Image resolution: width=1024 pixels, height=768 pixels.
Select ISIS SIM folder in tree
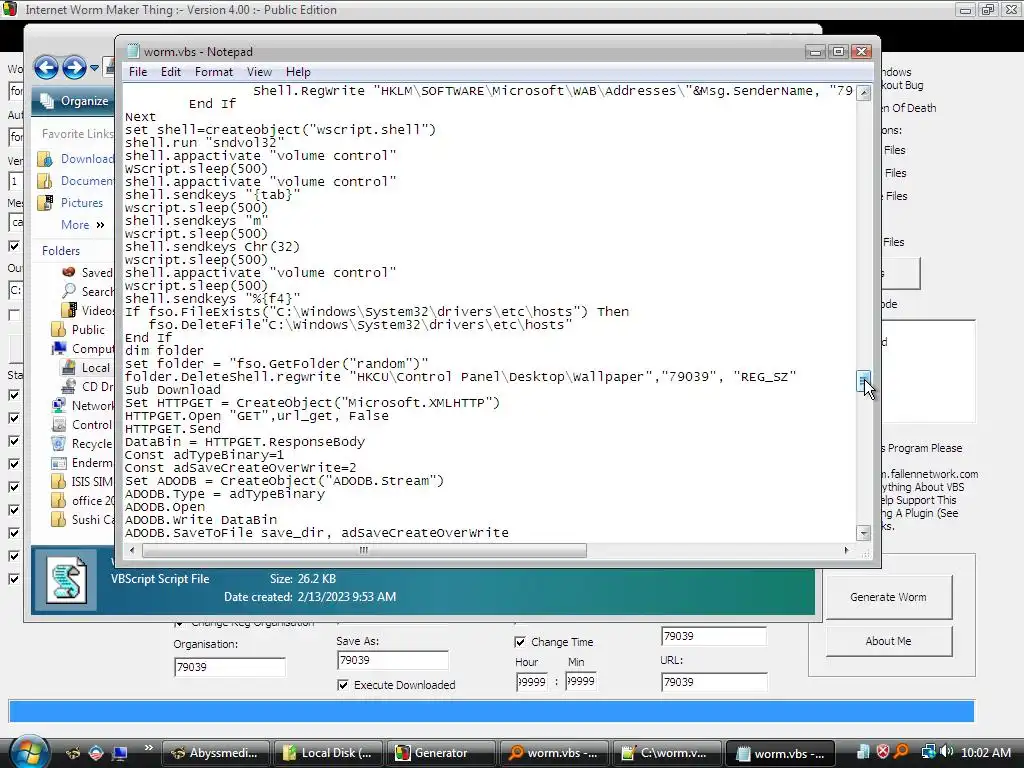tap(82, 481)
